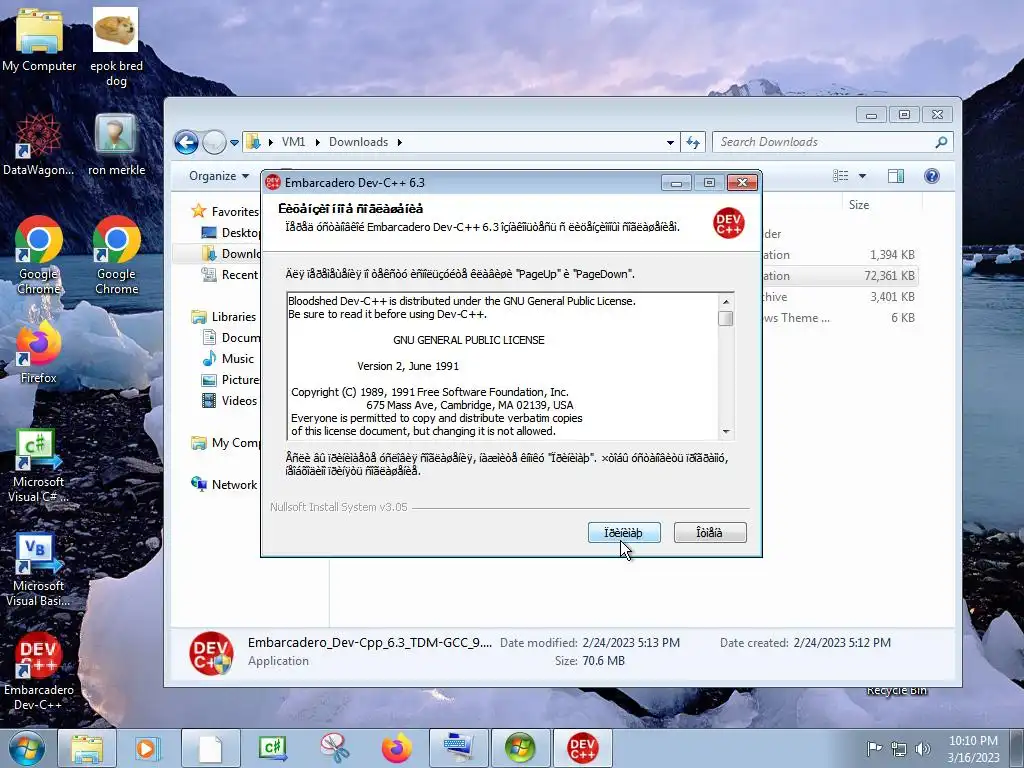Select the file row sized 72,361 KB
1024x768 pixels.
tap(840, 276)
